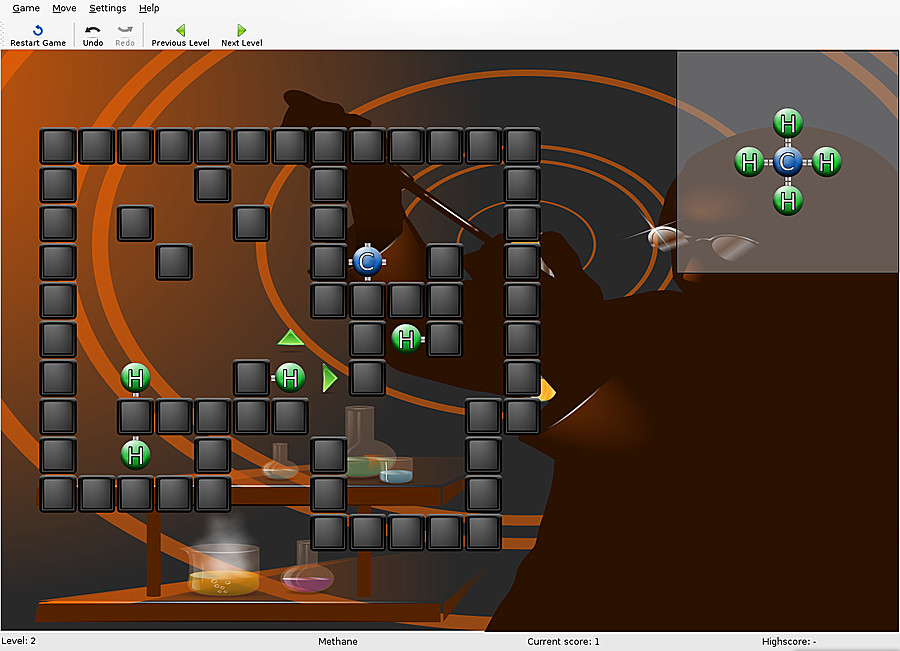
Task: Click the left hydrogen in the molecule preview
Action: 749,162
